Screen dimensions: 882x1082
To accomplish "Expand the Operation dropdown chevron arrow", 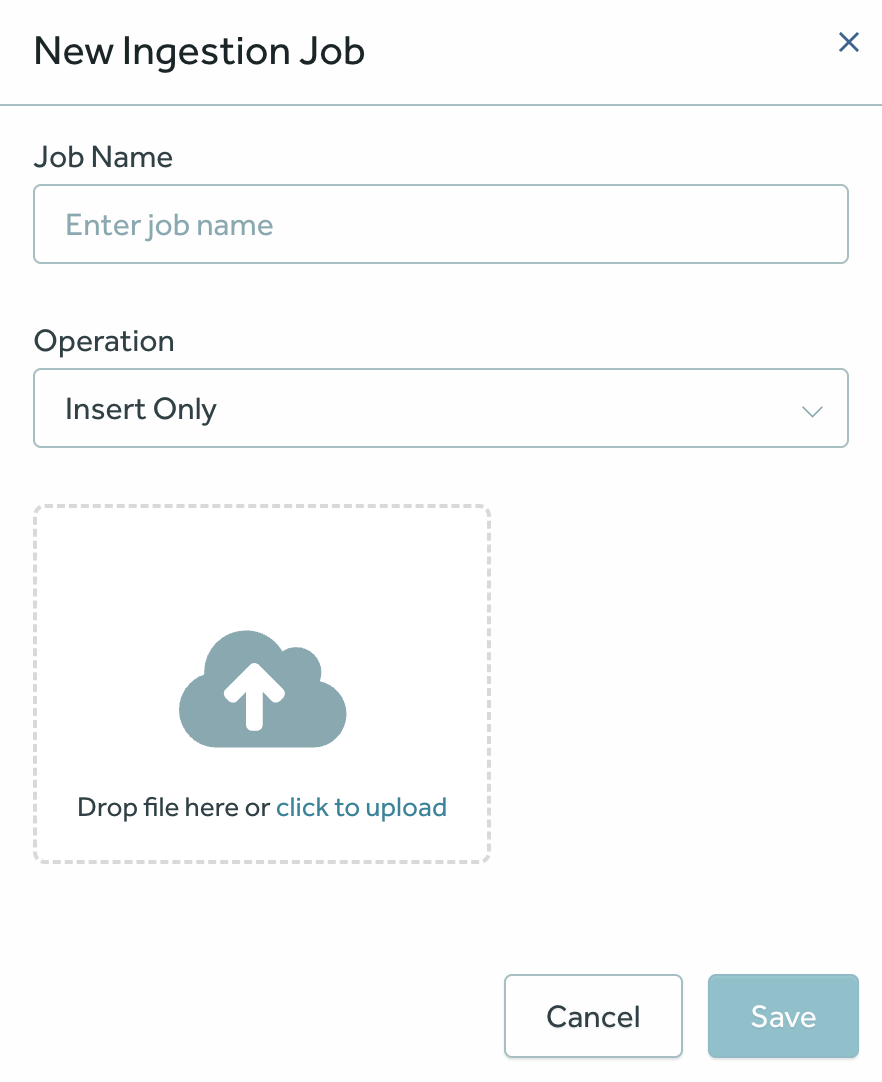I will click(x=812, y=410).
